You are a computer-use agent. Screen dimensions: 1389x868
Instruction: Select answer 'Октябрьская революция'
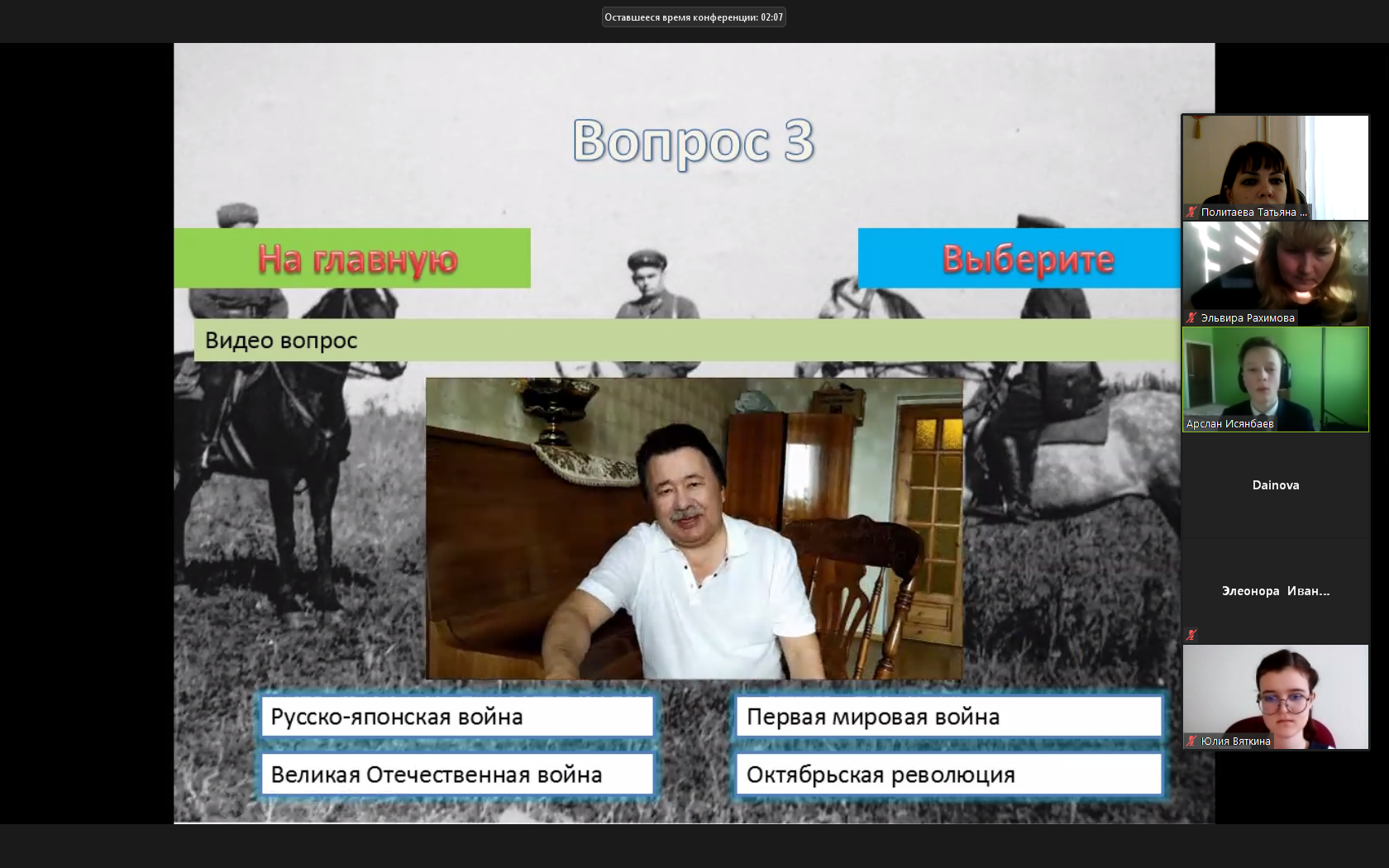click(948, 775)
